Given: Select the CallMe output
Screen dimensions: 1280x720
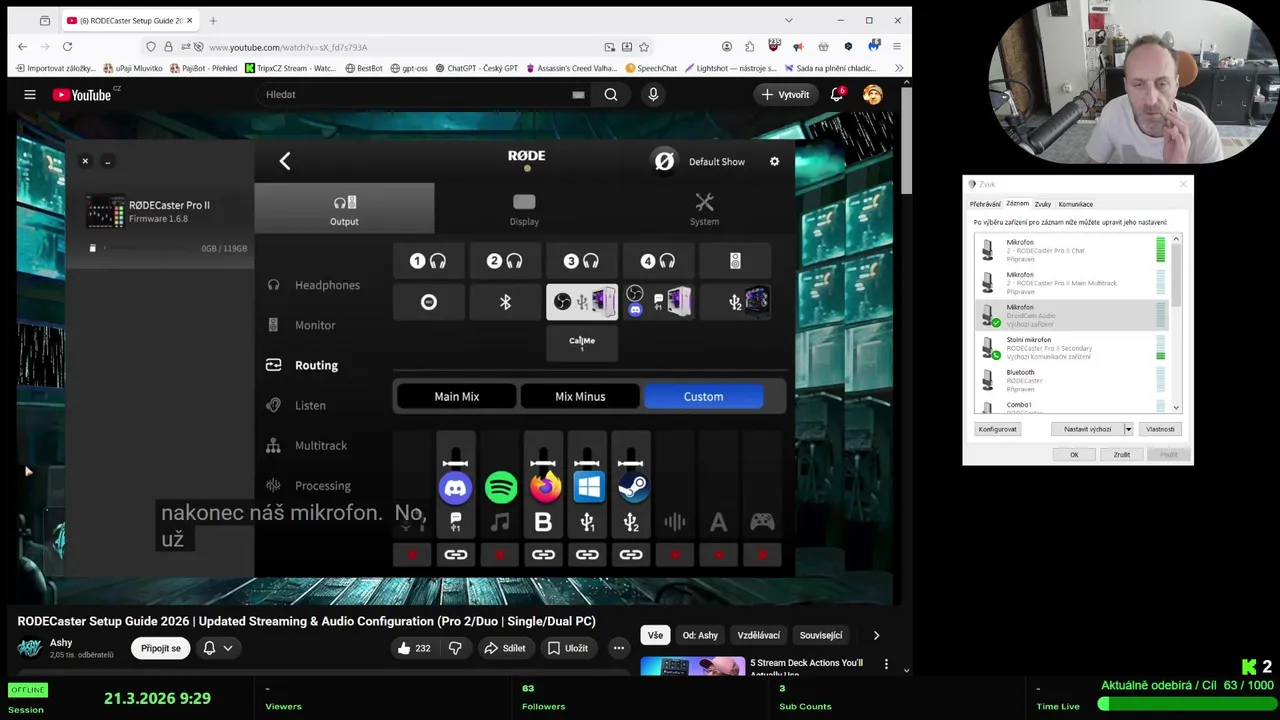Looking at the screenshot, I should [581, 343].
